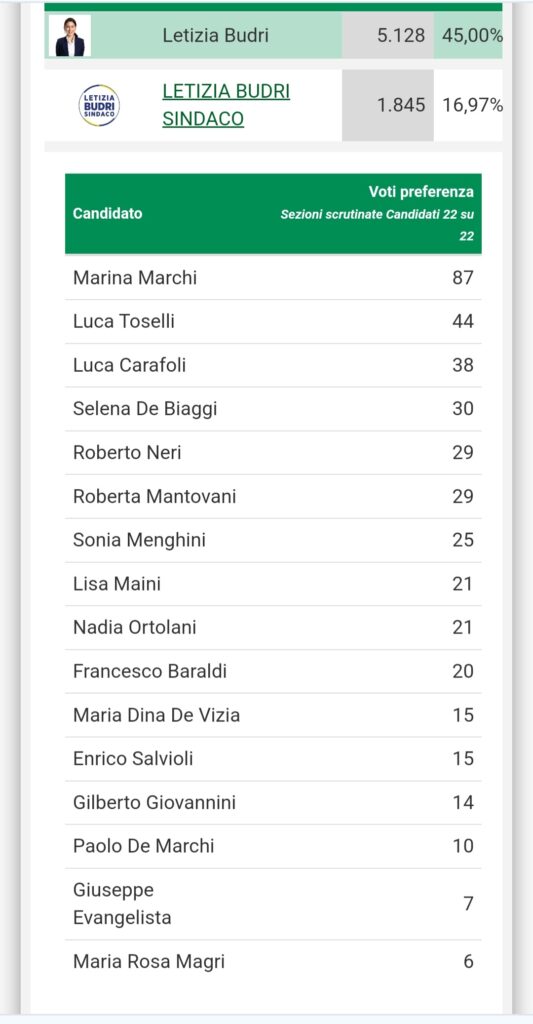Select the Nadia Ortolani row
The image size is (533, 1024).
click(x=273, y=628)
